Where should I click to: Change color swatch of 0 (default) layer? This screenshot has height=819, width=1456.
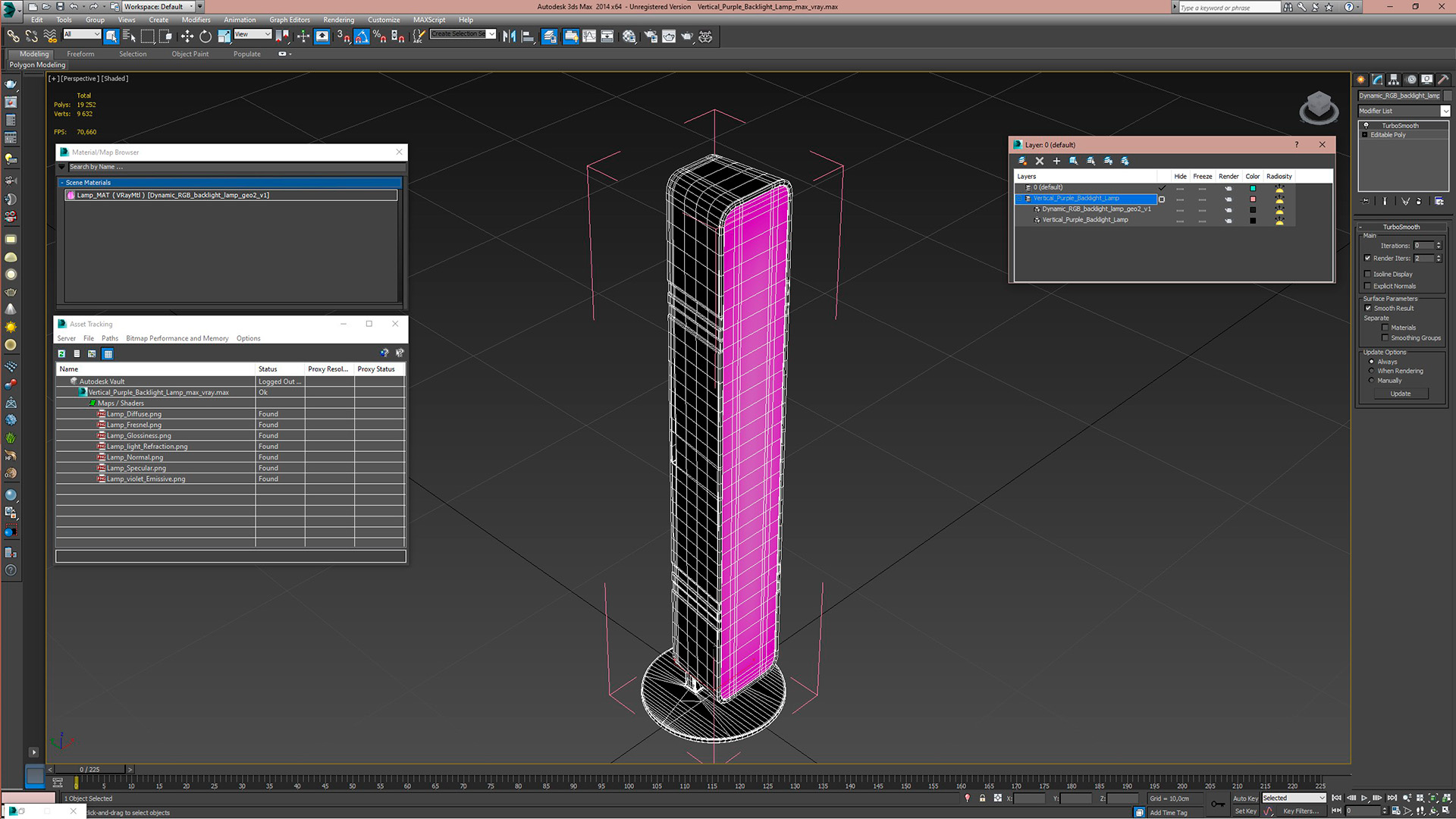1253,188
